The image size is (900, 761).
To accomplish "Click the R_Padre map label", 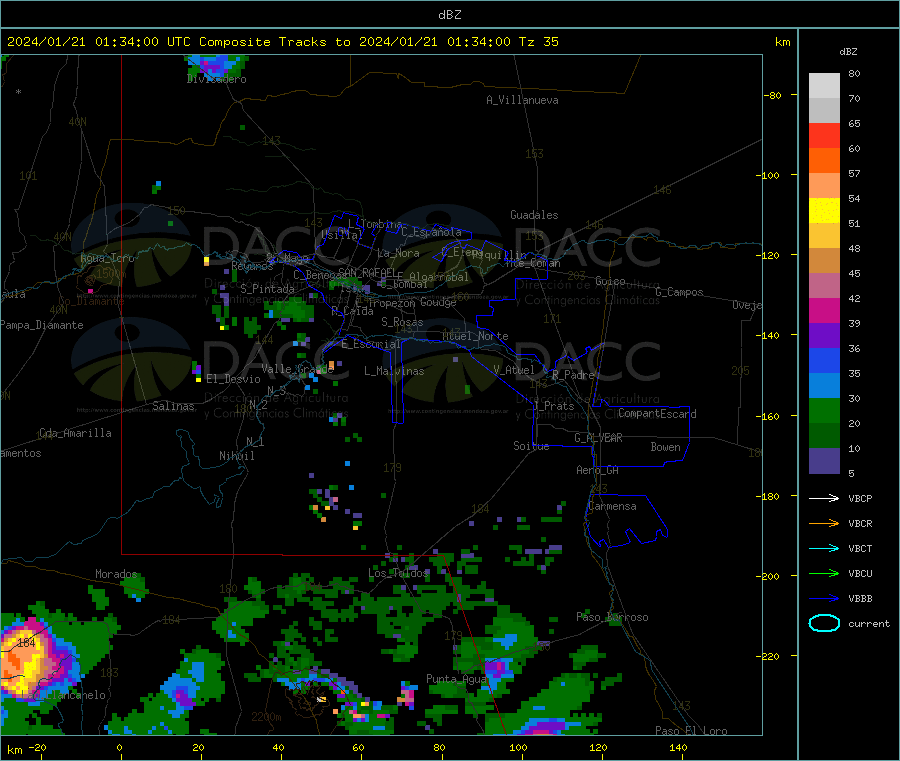I will coord(573,375).
